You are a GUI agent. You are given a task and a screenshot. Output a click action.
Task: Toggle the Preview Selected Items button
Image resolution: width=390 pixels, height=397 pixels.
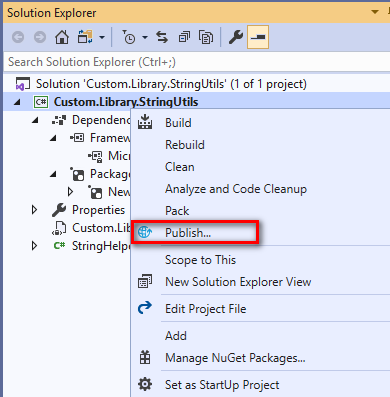click(x=258, y=37)
